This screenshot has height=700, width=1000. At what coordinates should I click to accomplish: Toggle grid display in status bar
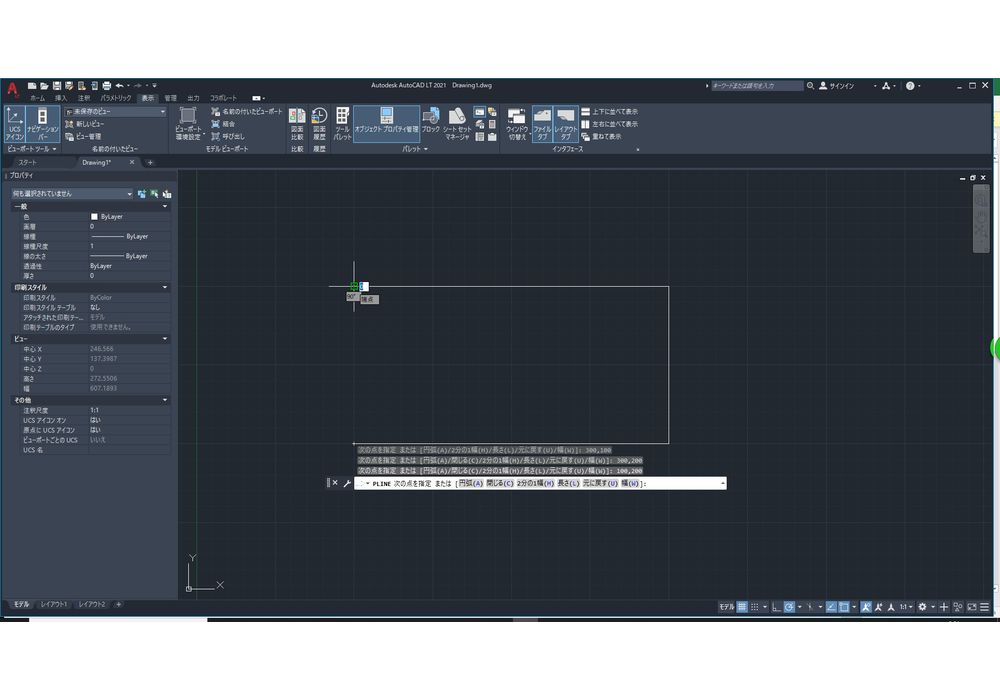[x=742, y=607]
